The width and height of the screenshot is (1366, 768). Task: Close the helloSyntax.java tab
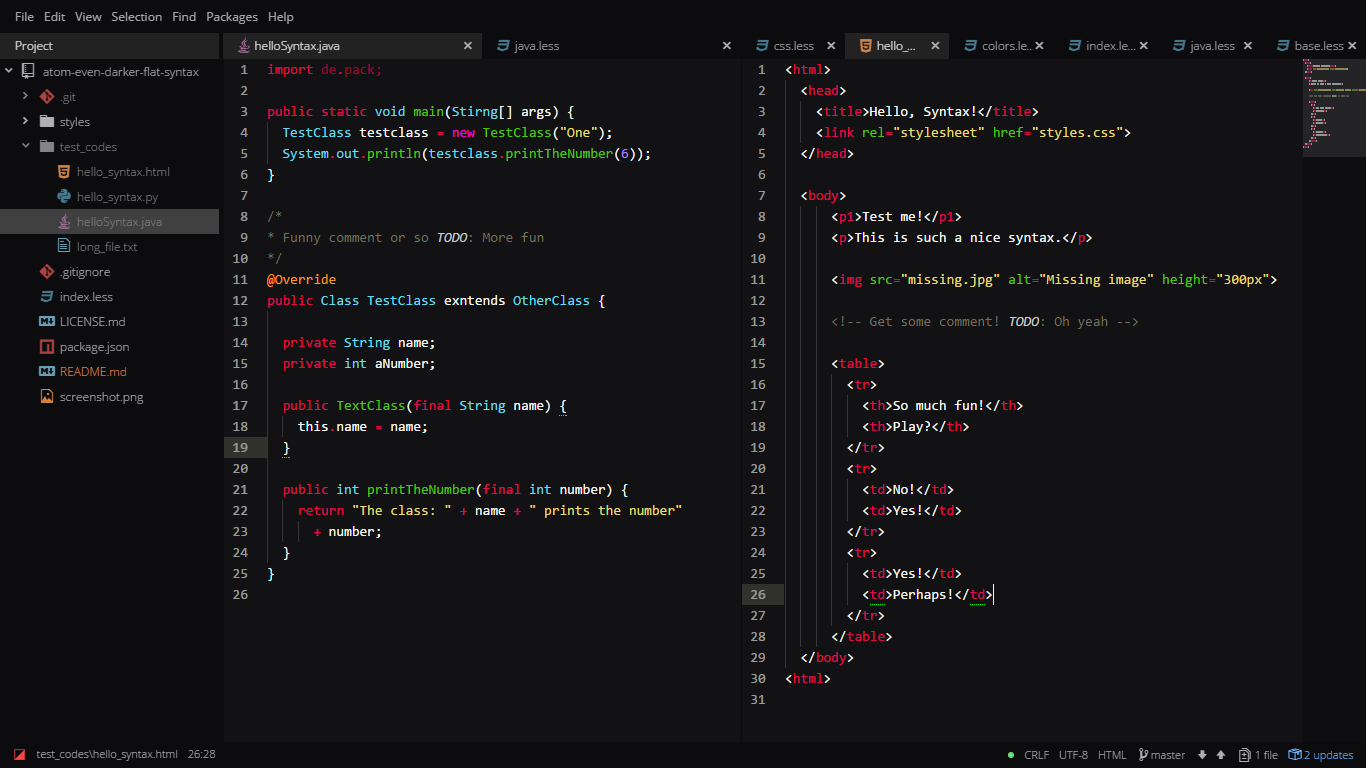pos(467,45)
